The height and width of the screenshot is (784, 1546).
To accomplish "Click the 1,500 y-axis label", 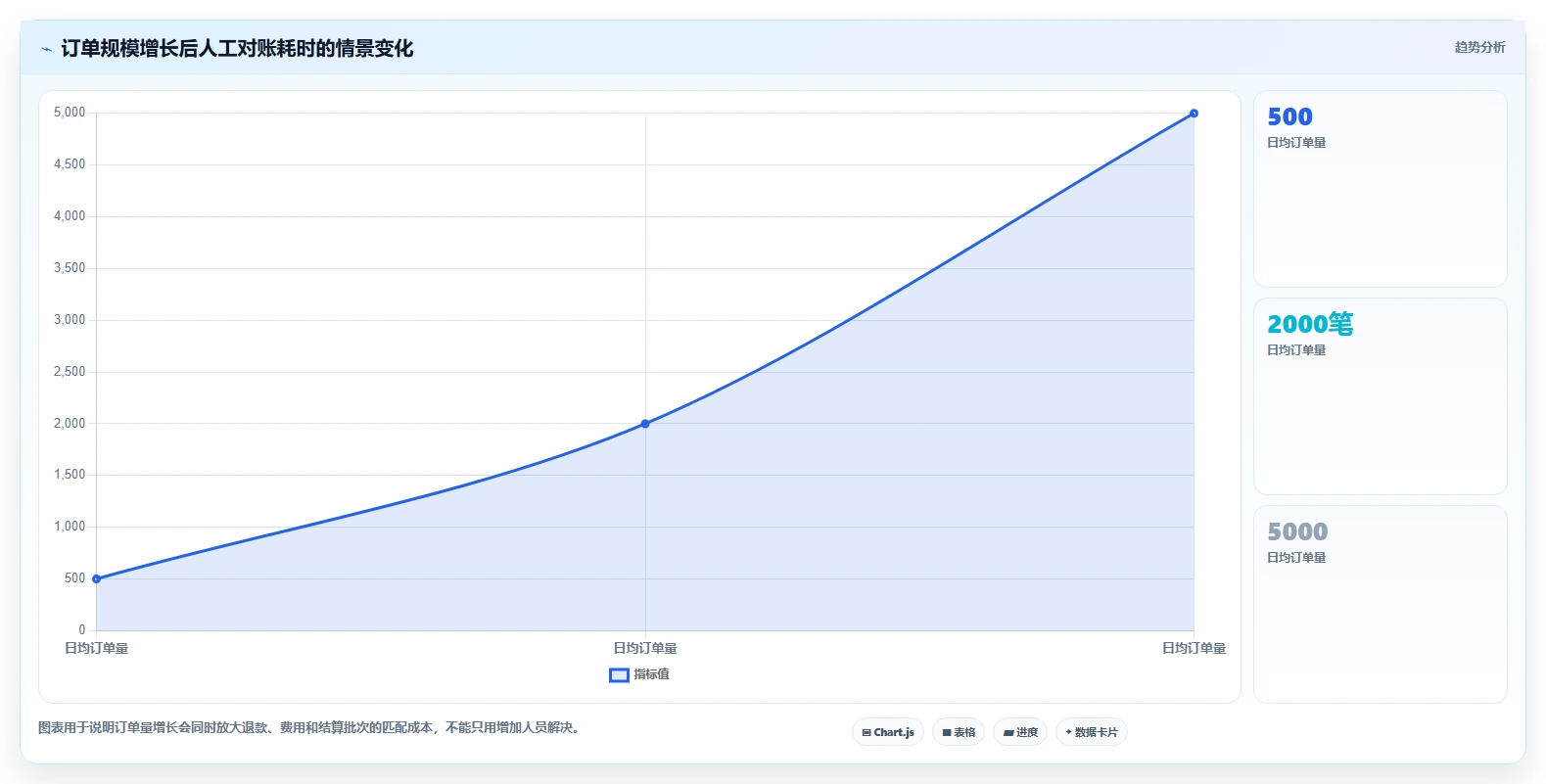I will [x=70, y=475].
